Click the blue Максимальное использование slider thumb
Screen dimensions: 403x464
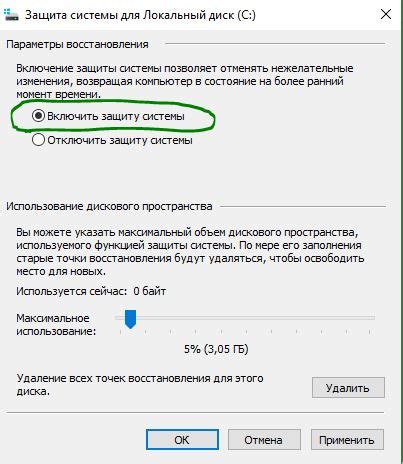tap(130, 319)
